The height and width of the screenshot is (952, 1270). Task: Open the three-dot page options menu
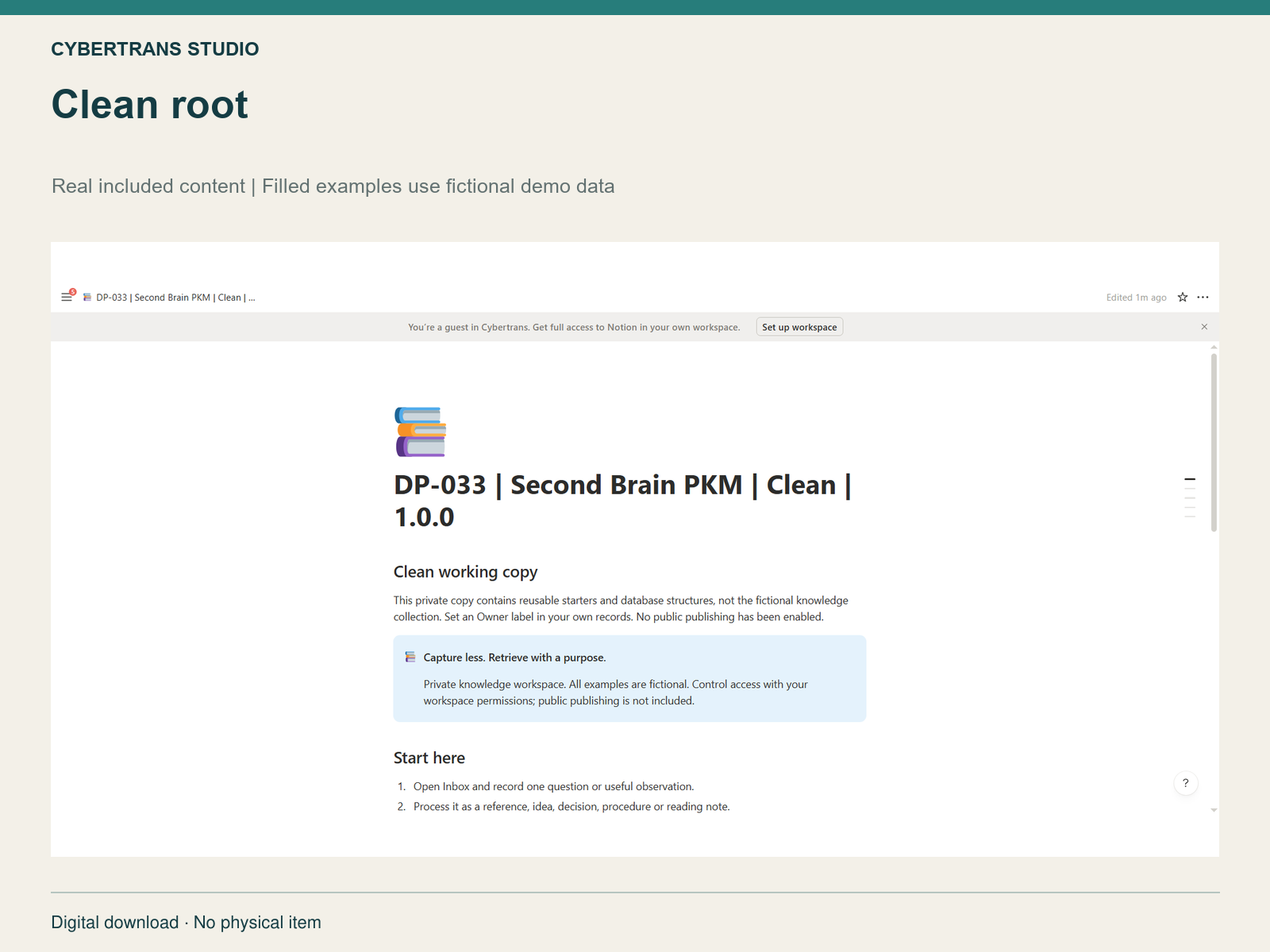(1203, 297)
